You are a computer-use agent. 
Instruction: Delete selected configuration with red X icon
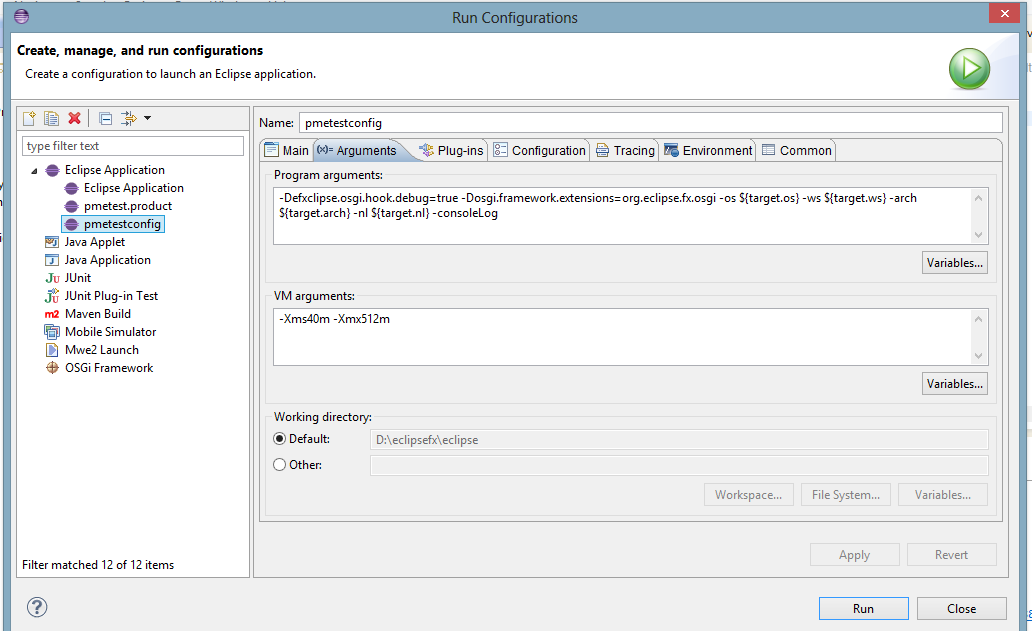point(74,118)
